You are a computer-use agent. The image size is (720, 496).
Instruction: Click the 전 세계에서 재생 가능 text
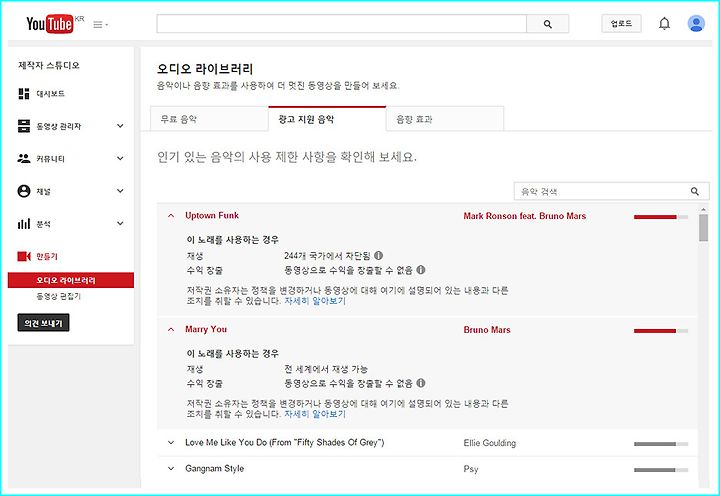326,369
